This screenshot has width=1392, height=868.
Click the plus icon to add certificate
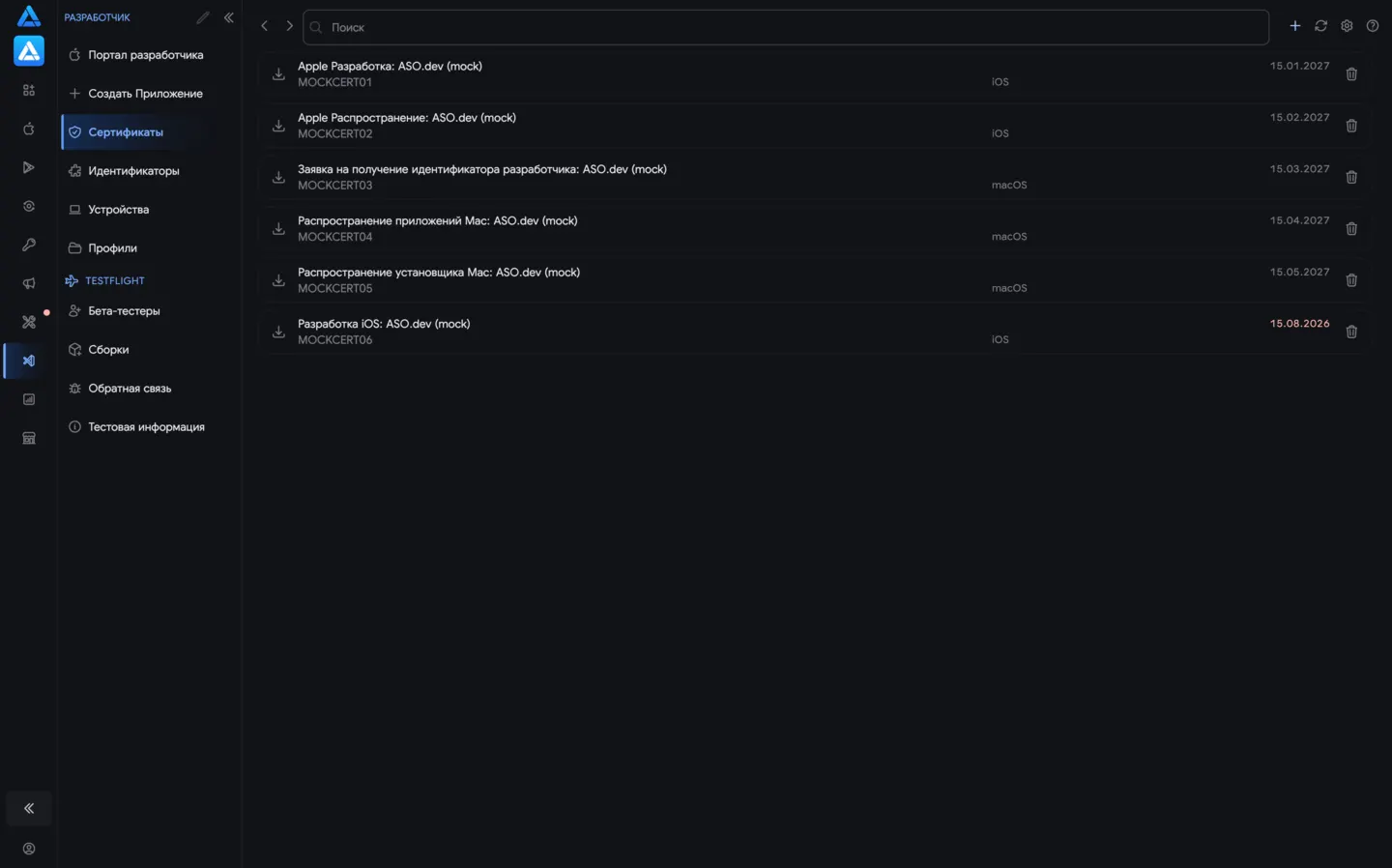coord(1295,26)
